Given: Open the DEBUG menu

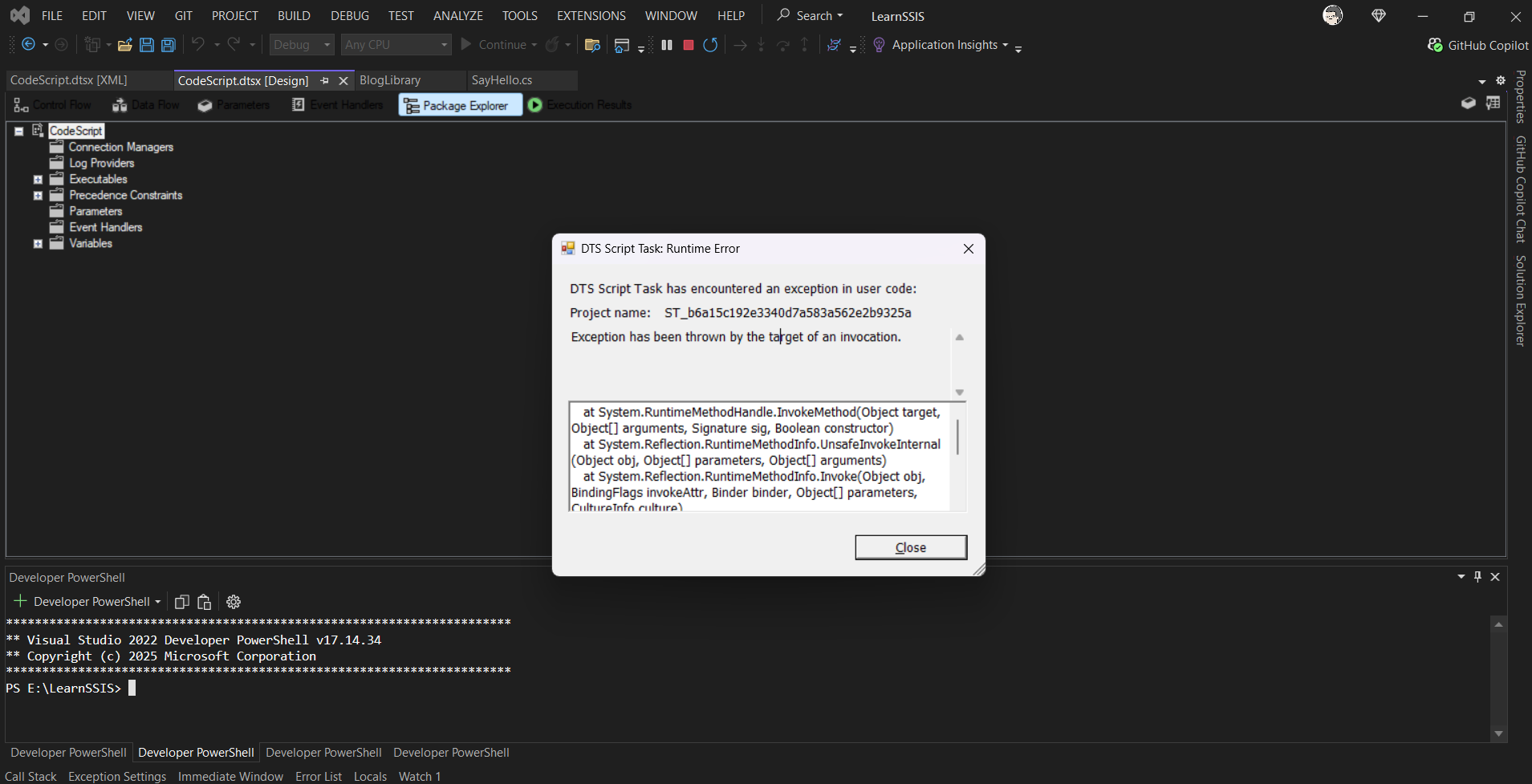Looking at the screenshot, I should pos(350,16).
